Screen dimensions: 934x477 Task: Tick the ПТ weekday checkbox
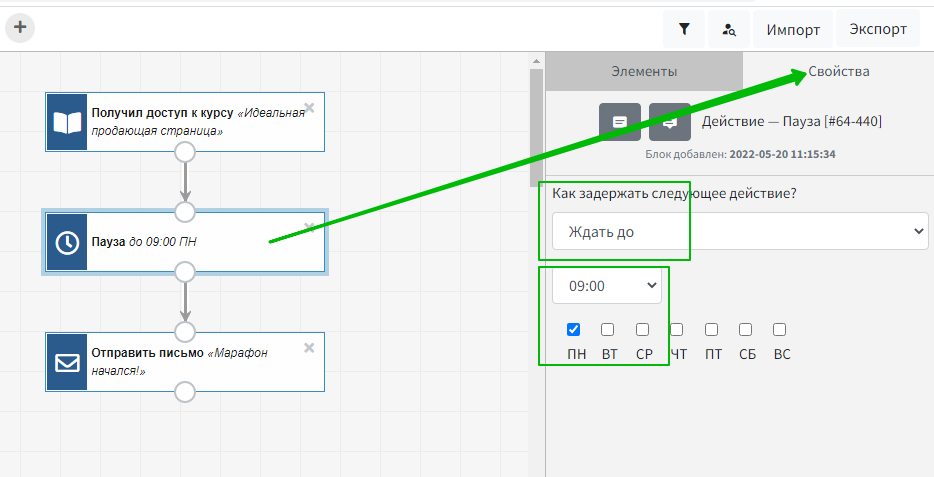[712, 329]
